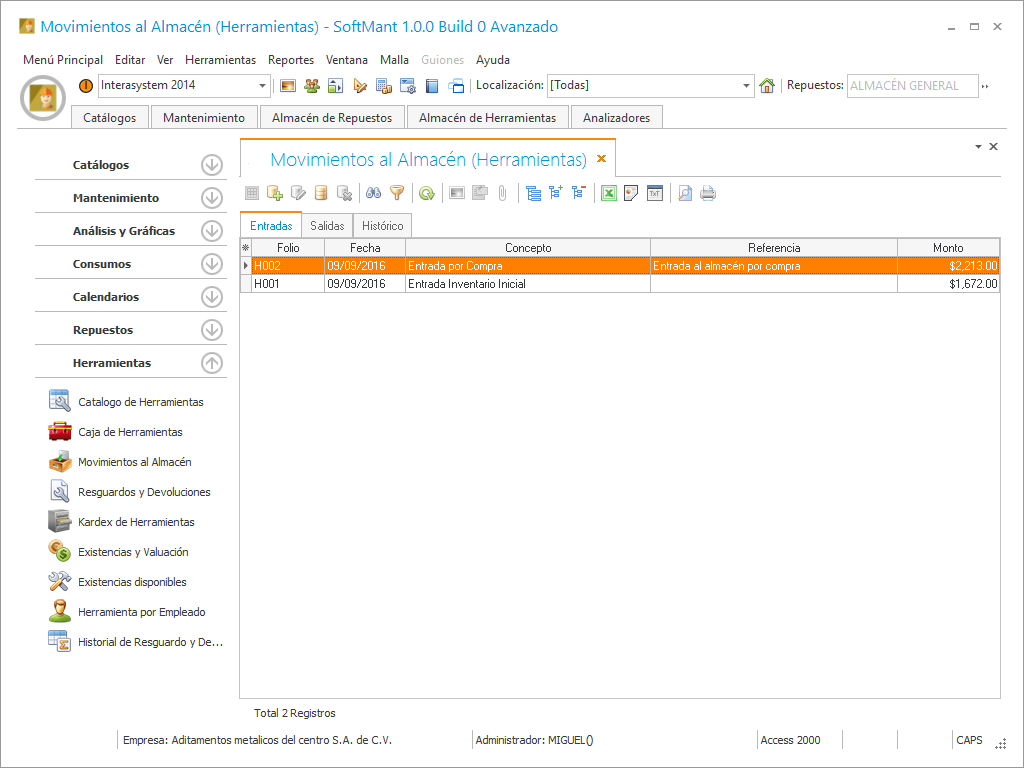
Task: Click the TXT export icon
Action: point(655,193)
